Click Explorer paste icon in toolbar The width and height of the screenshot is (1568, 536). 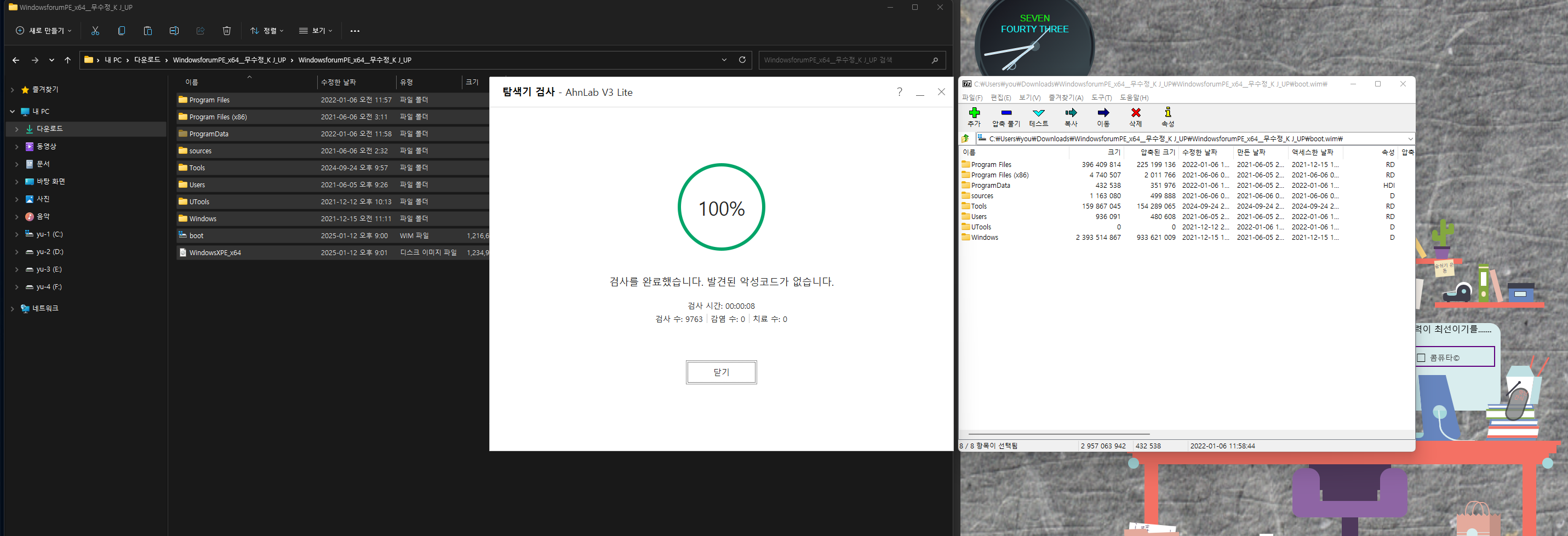point(147,31)
